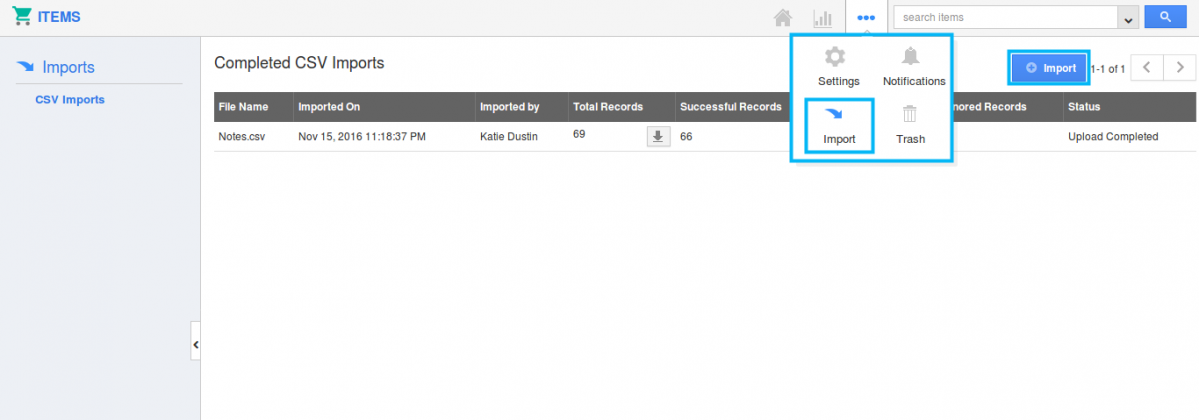
Task: Click the three-dot more options icon
Action: [866, 18]
